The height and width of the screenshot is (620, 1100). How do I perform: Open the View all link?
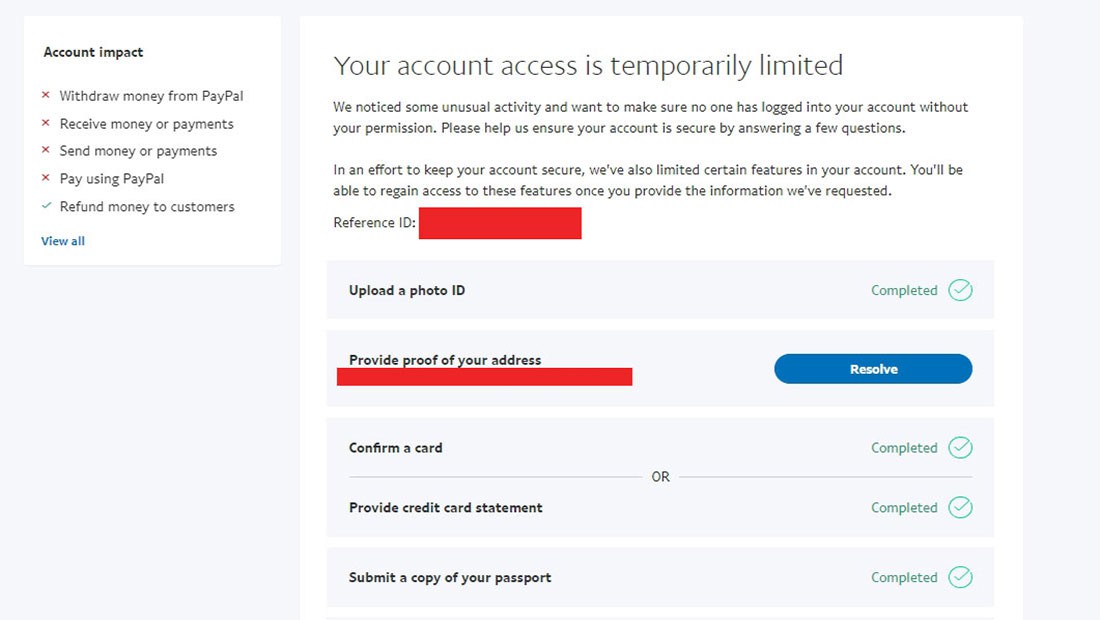pyautogui.click(x=63, y=241)
